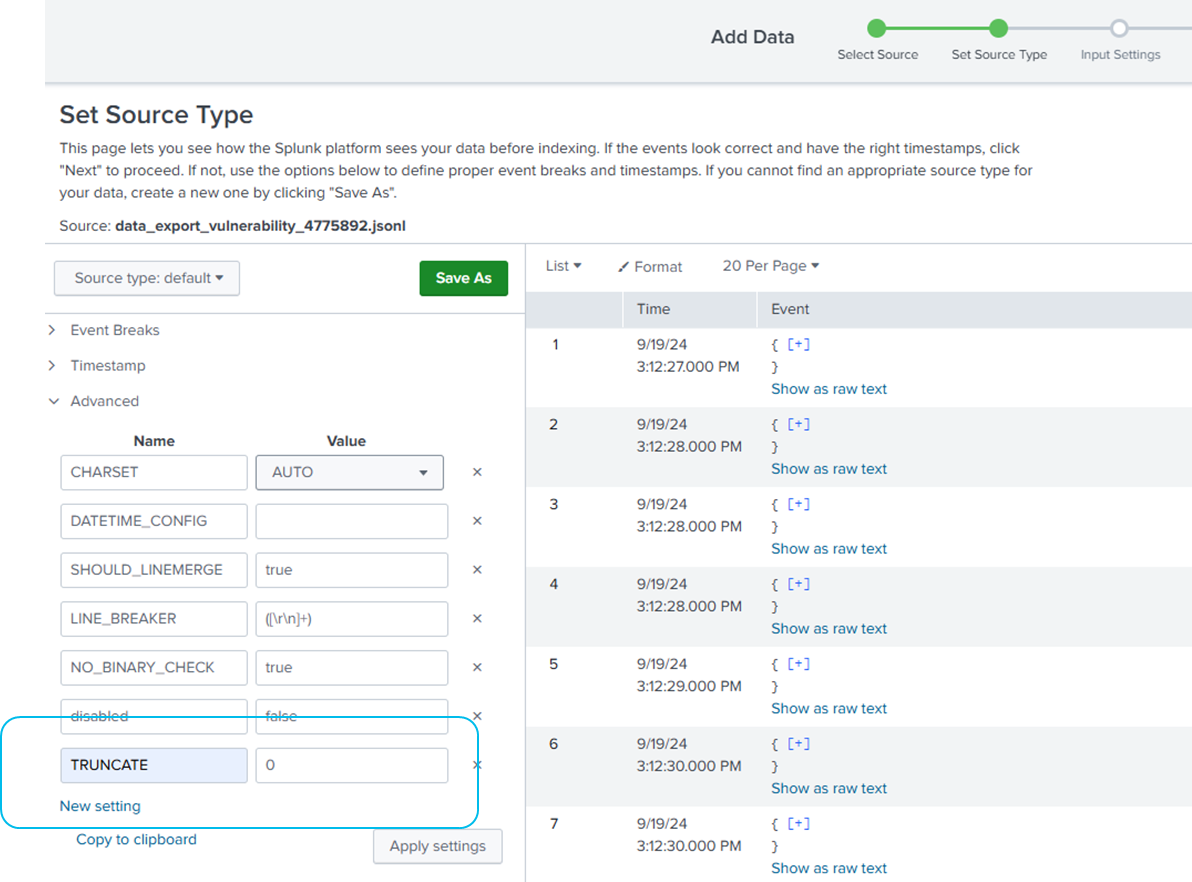This screenshot has width=1192, height=882.
Task: Open the Source type: default dropdown
Action: tap(146, 278)
